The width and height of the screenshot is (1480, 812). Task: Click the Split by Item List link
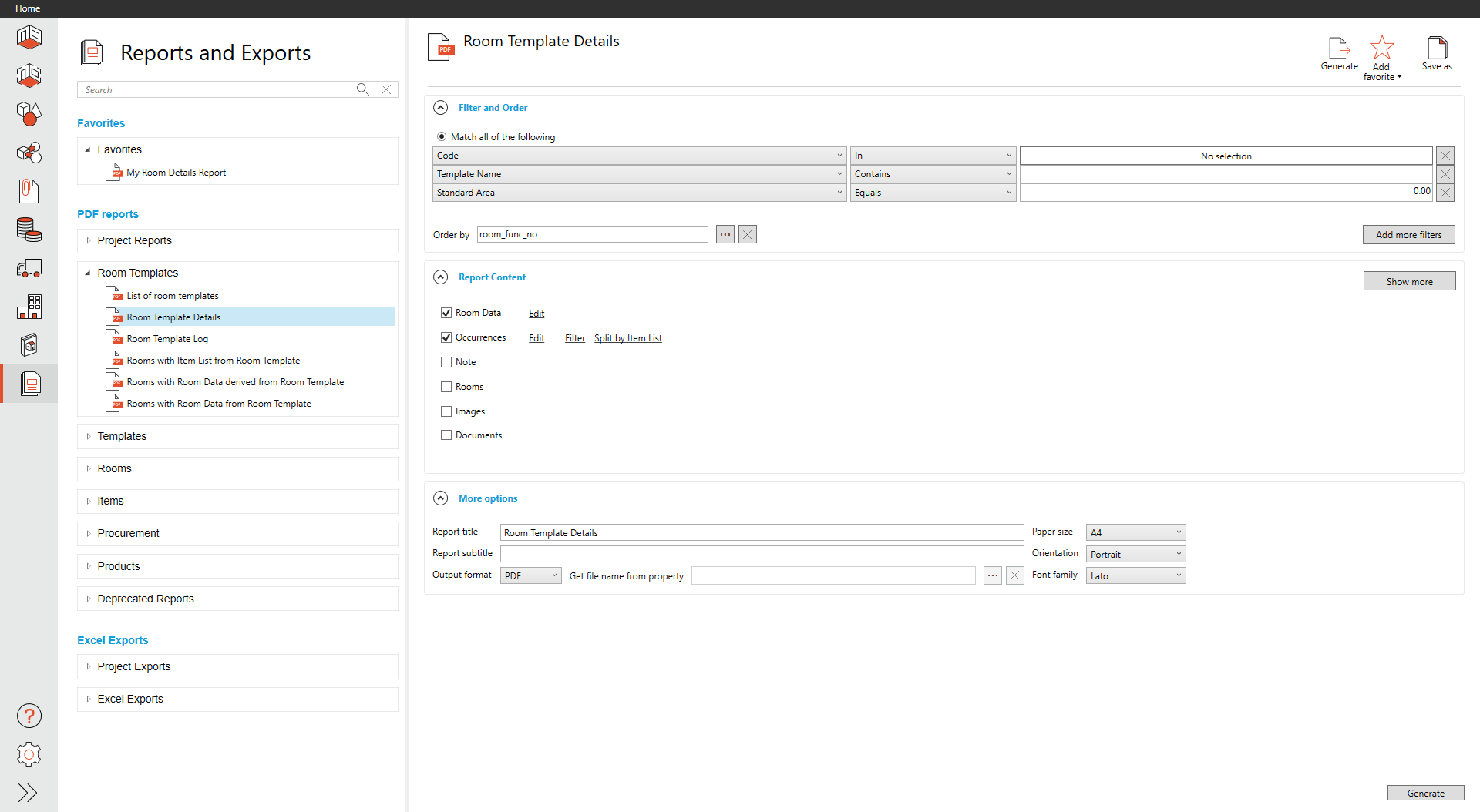627,338
